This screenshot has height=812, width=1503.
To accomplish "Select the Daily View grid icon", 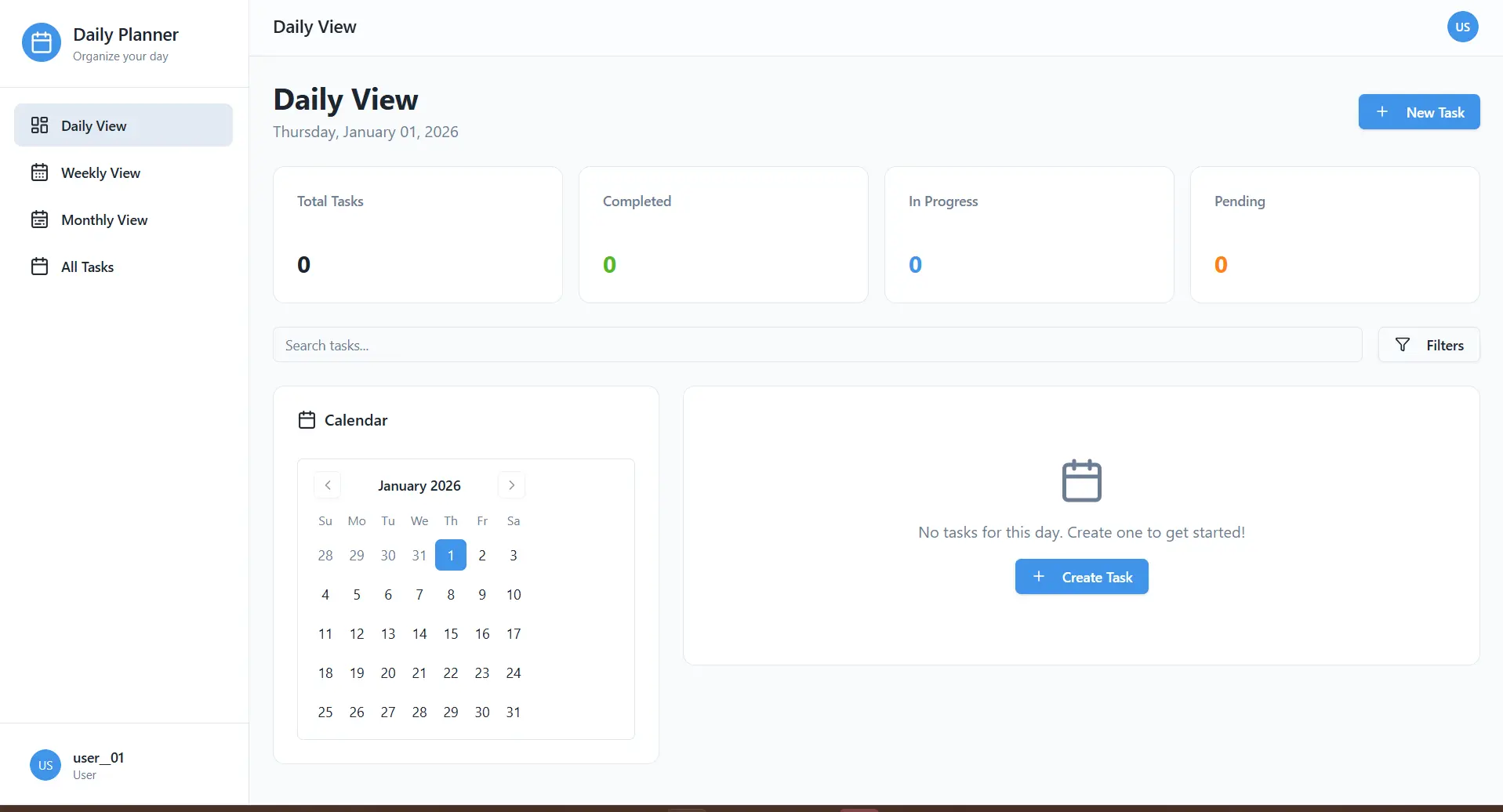I will (x=40, y=125).
